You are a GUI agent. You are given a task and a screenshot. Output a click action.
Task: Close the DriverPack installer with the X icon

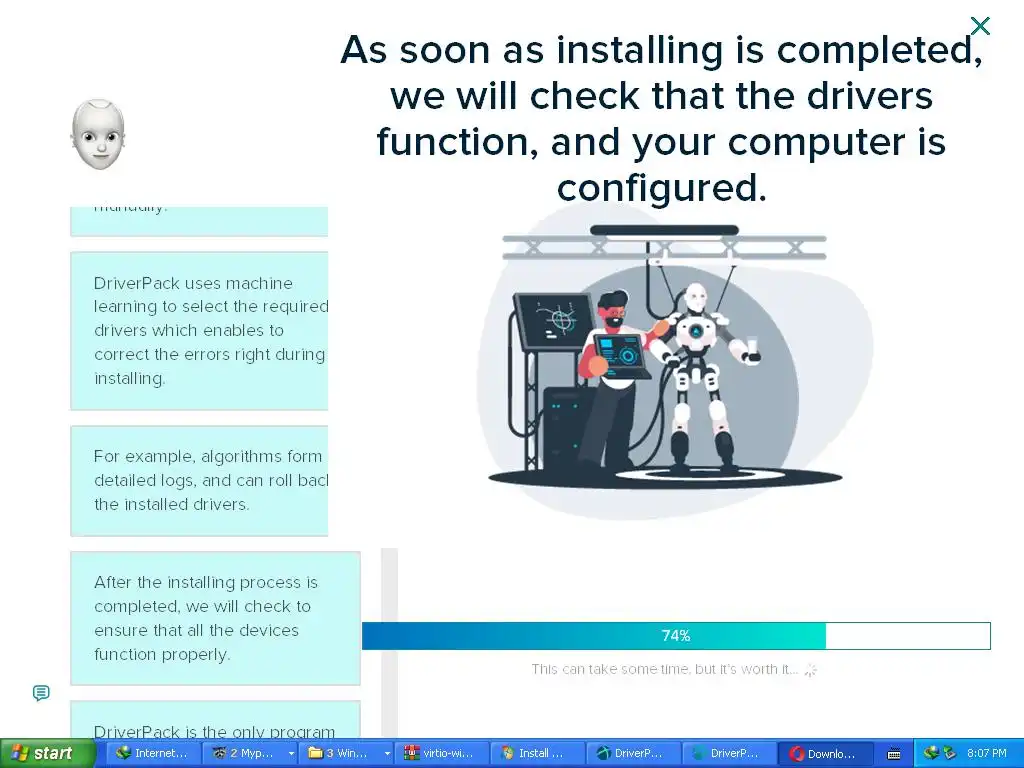pyautogui.click(x=980, y=26)
